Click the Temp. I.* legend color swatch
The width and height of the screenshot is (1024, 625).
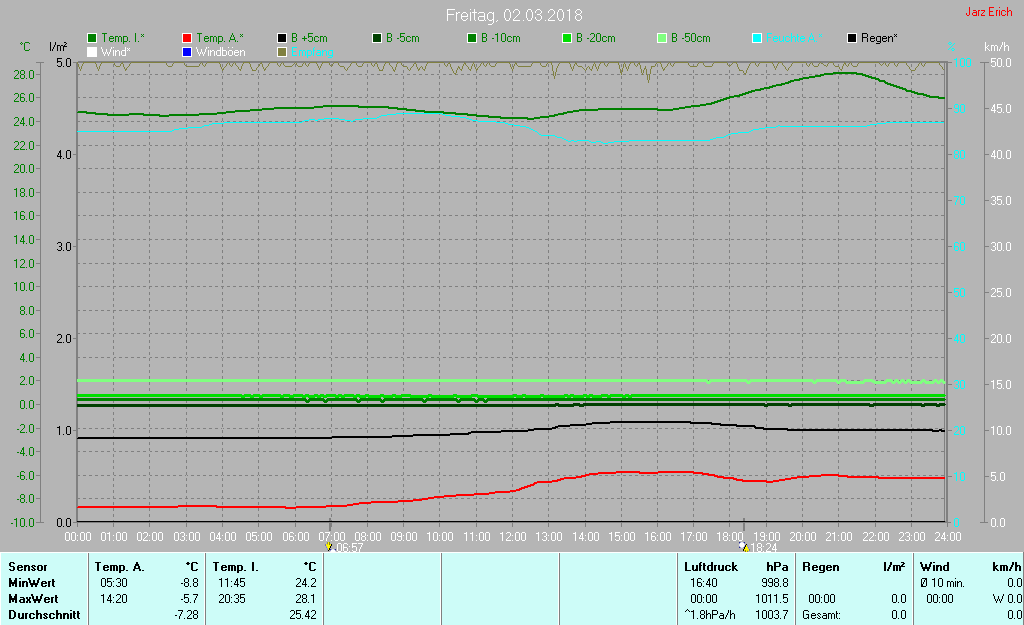92,38
